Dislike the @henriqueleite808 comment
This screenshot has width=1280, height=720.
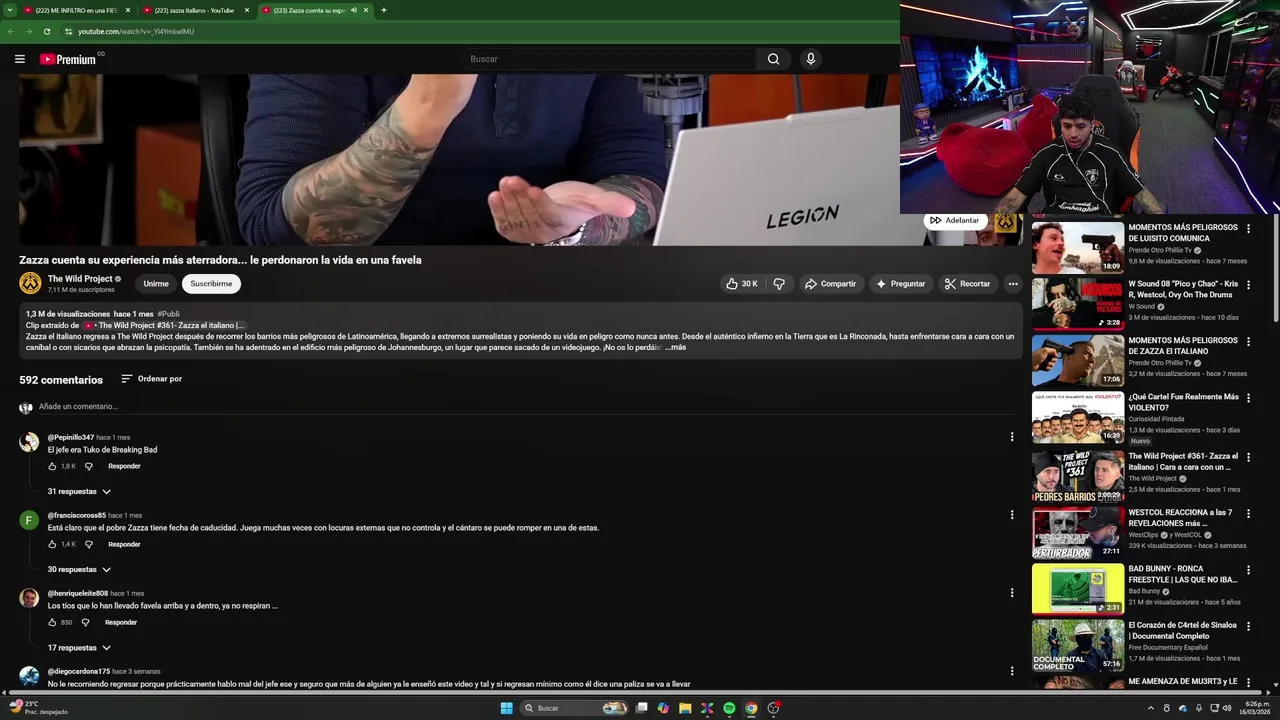point(85,622)
